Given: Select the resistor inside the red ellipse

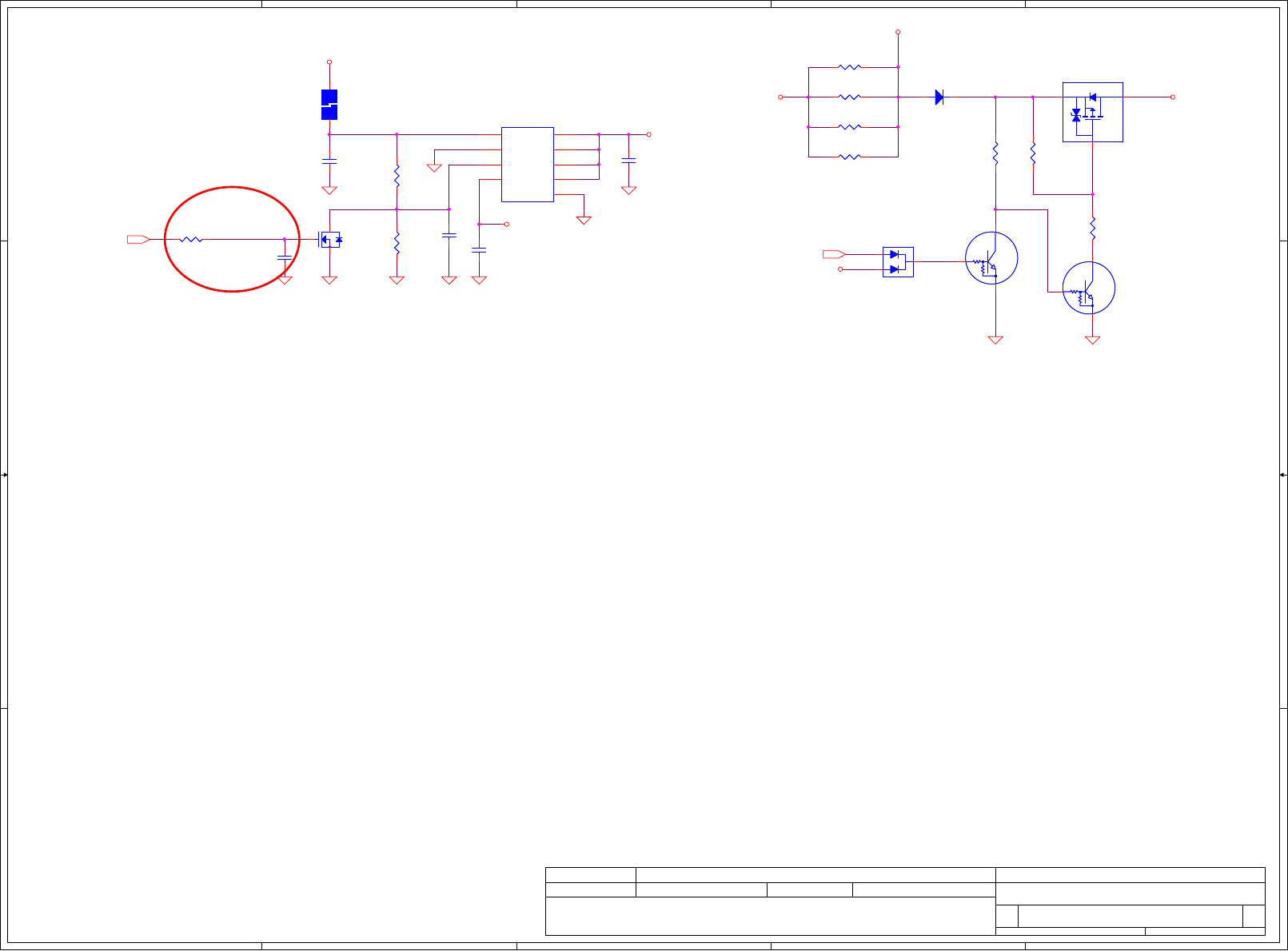Looking at the screenshot, I should coord(191,239).
